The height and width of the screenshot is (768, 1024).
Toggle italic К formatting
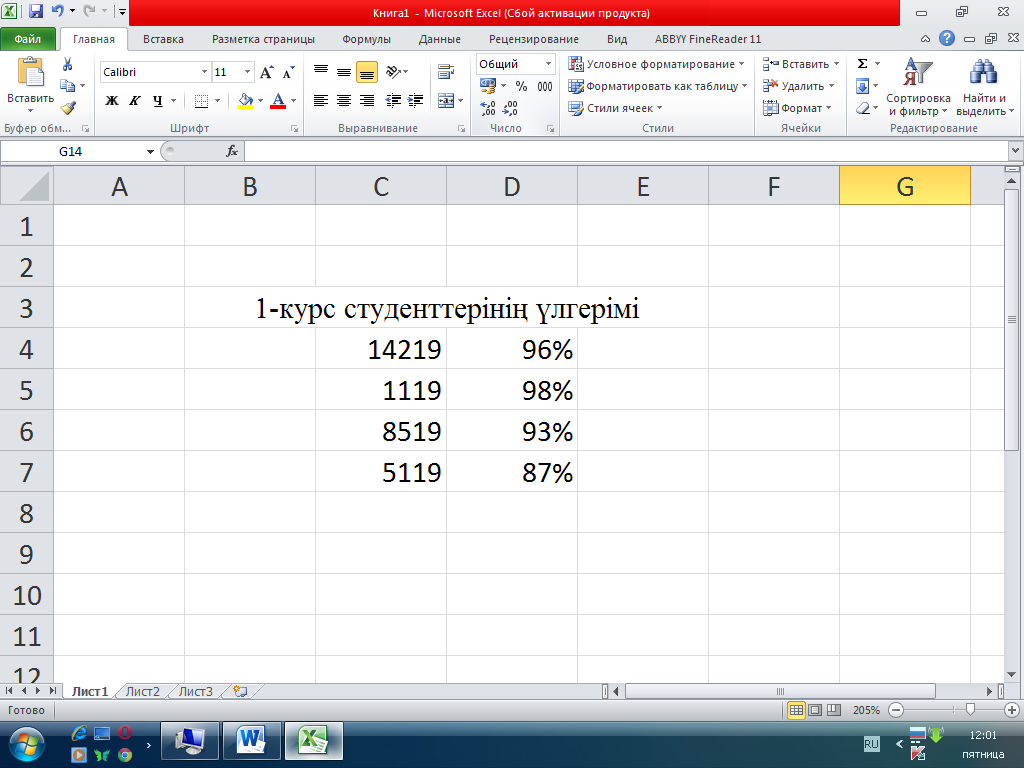pyautogui.click(x=135, y=101)
